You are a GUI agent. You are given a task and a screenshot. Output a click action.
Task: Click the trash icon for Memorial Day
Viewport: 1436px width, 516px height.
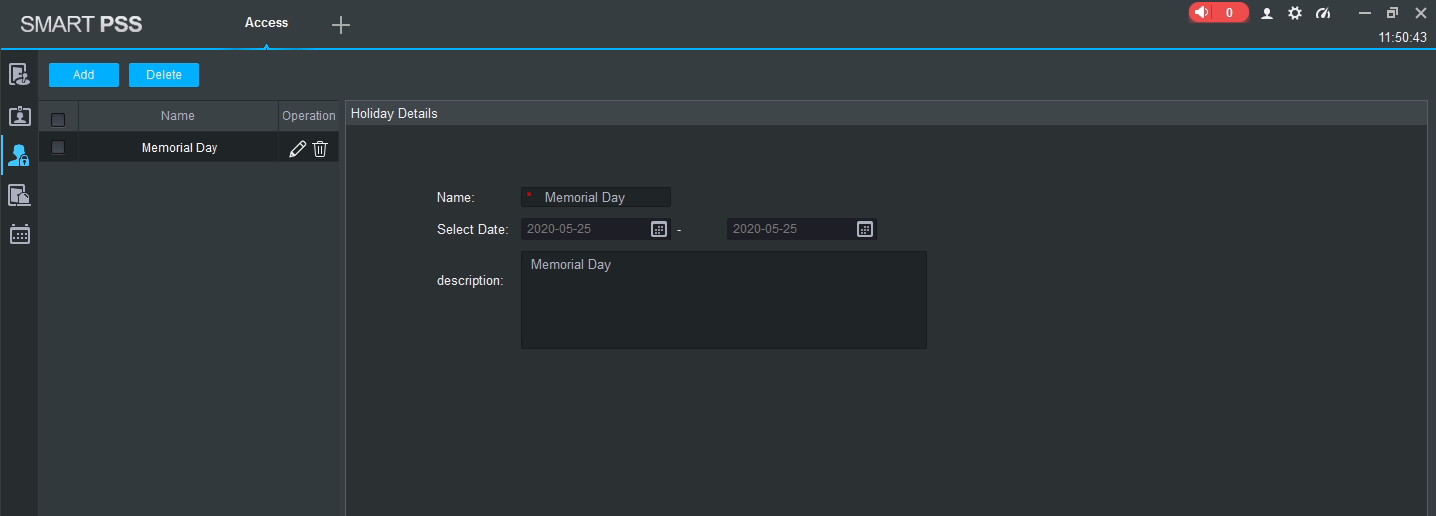[320, 149]
